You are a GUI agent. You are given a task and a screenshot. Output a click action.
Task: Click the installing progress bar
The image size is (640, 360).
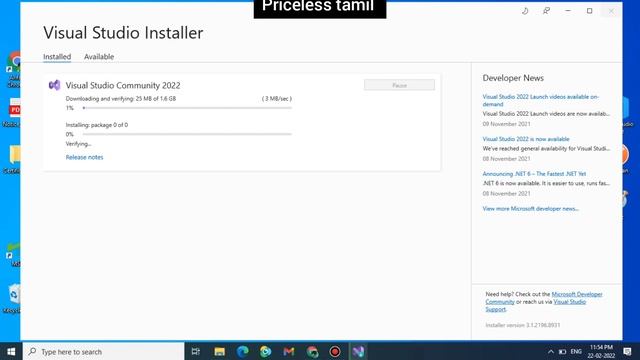pyautogui.click(x=187, y=134)
